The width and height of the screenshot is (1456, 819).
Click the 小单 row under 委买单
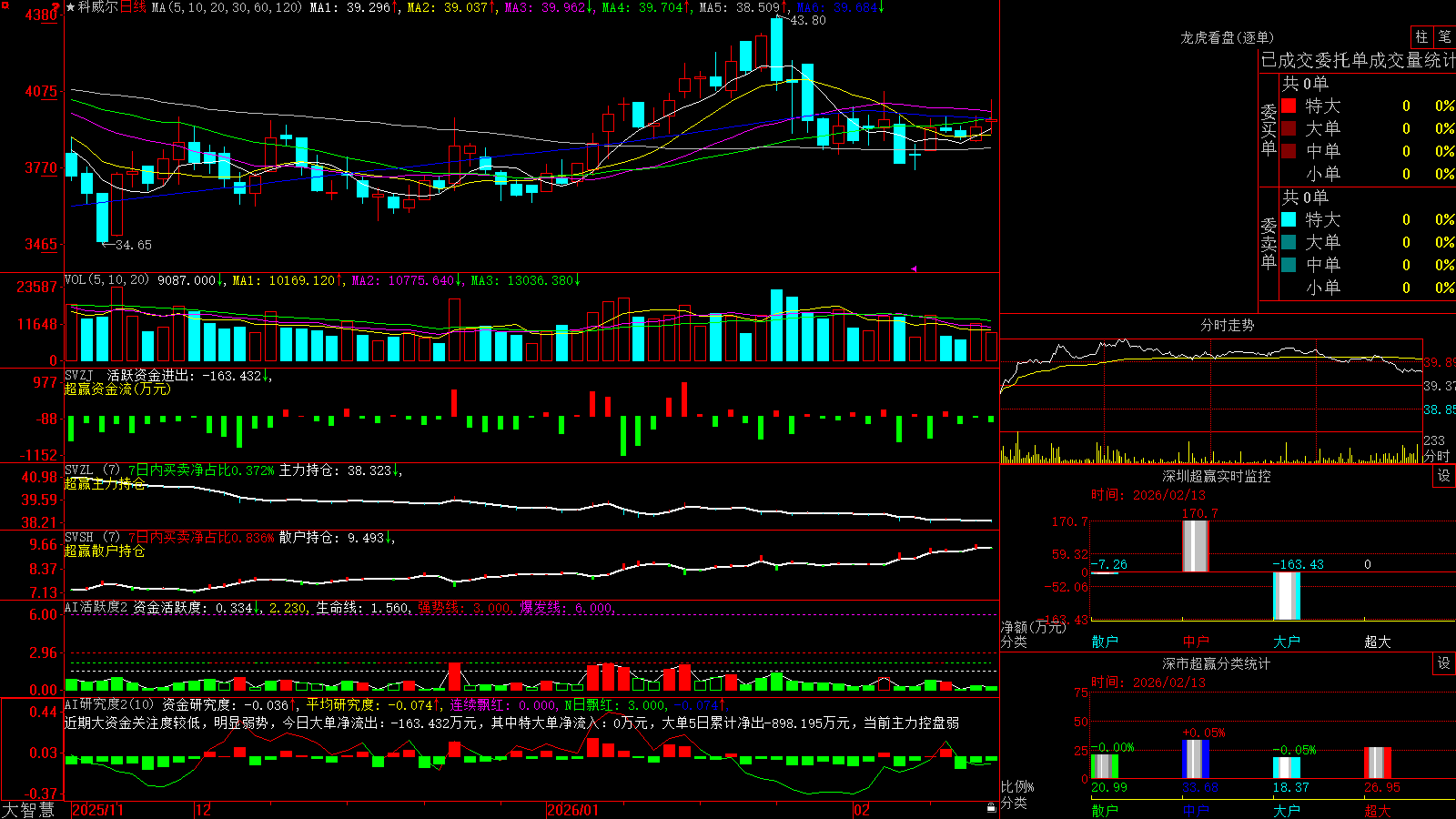(x=1368, y=174)
